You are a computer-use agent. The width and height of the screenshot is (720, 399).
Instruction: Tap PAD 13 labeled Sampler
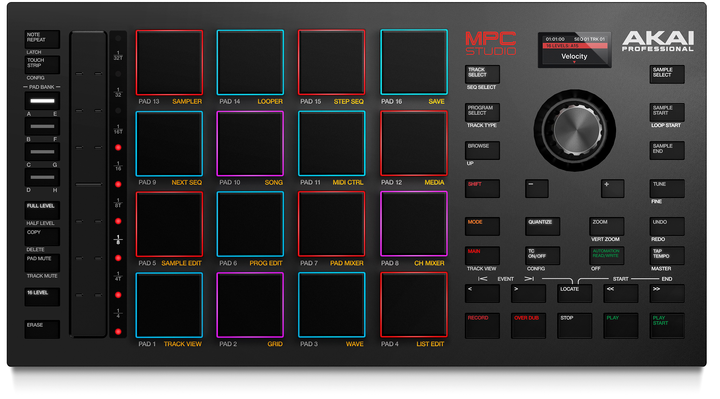tap(169, 62)
